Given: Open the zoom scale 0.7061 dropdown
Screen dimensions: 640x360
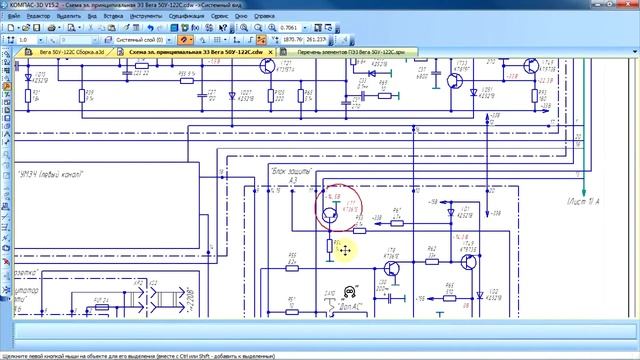Looking at the screenshot, I should pyautogui.click(x=305, y=28).
